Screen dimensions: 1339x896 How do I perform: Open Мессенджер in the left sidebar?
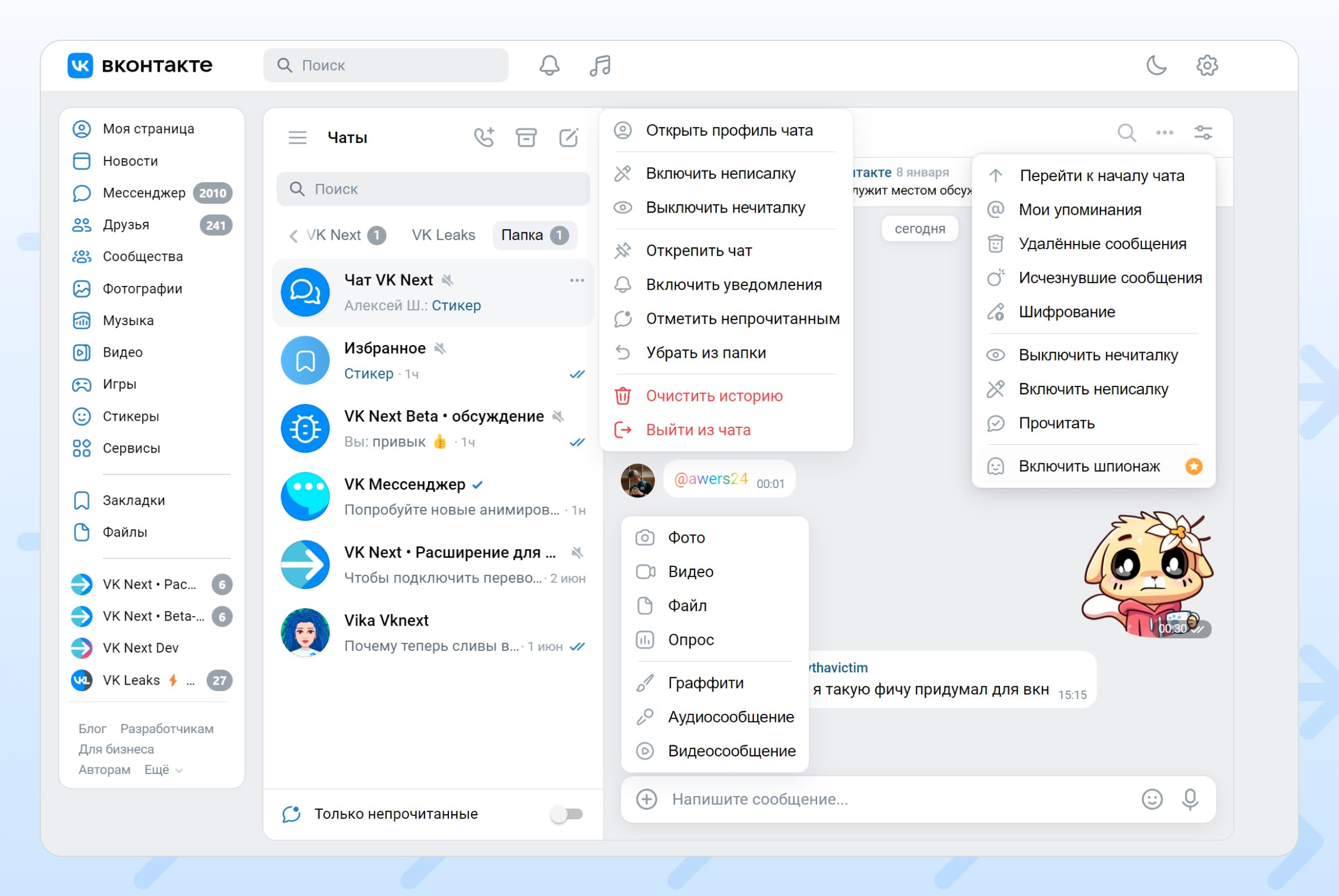151,193
